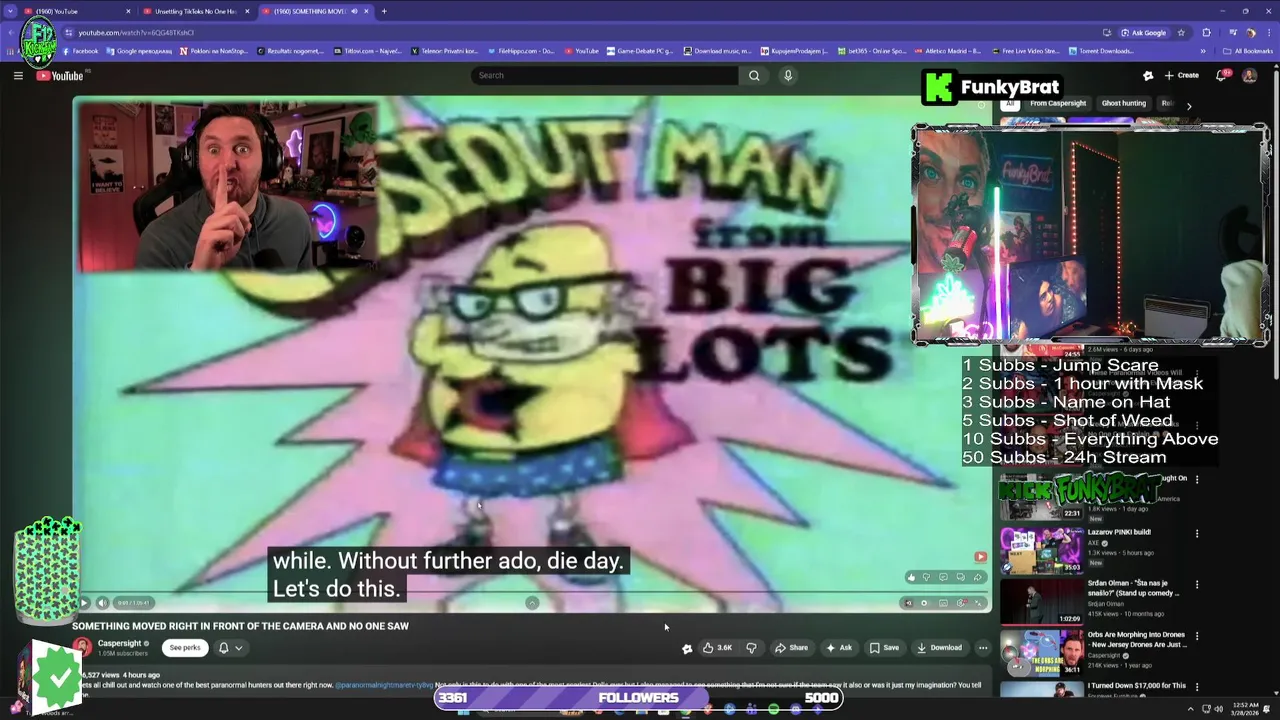Open the All Bookmarks folder
This screenshot has width=1280, height=720.
[1247, 51]
